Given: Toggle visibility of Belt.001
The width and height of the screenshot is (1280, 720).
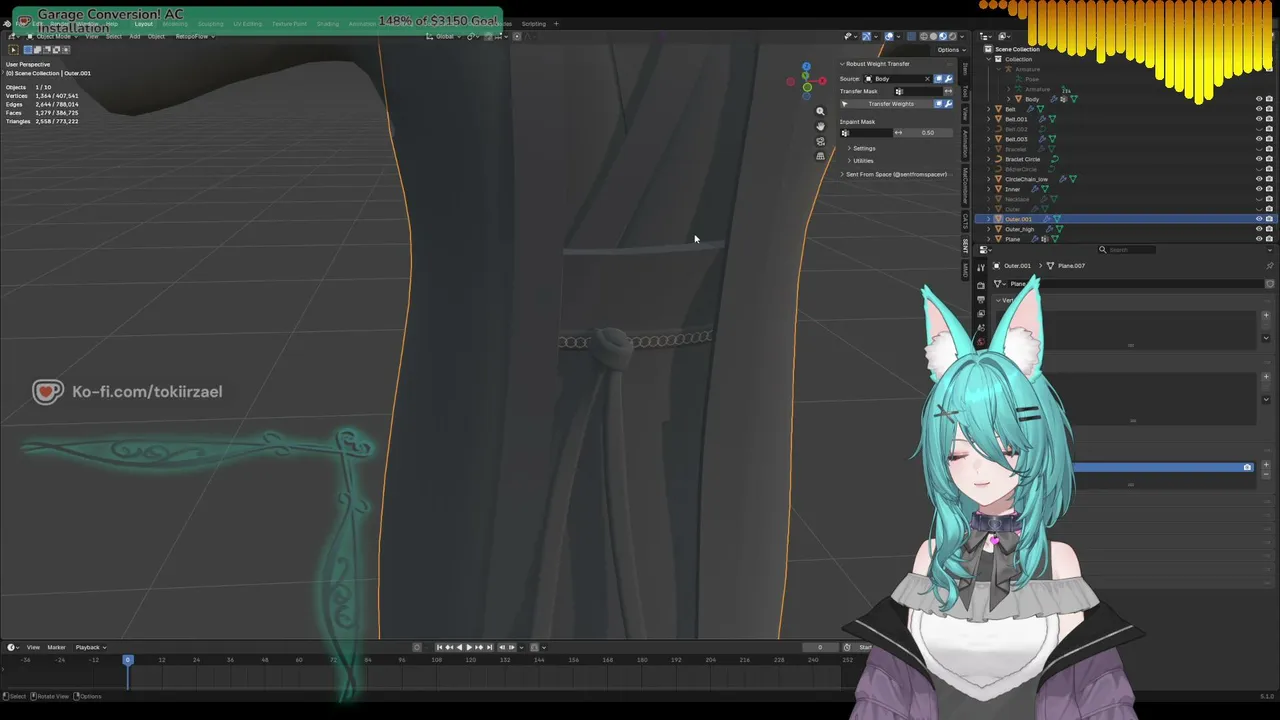Looking at the screenshot, I should tap(1259, 119).
